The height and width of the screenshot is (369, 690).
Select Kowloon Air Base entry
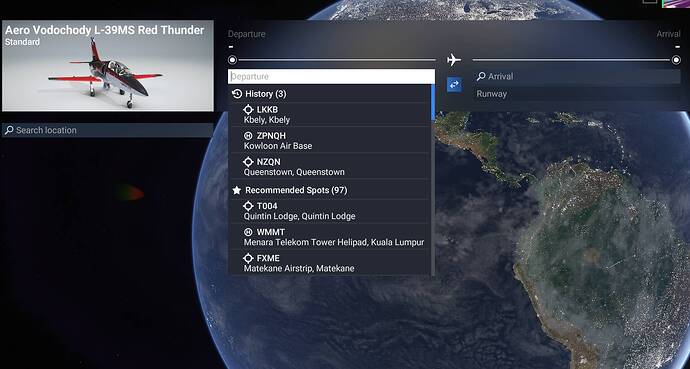(329, 140)
